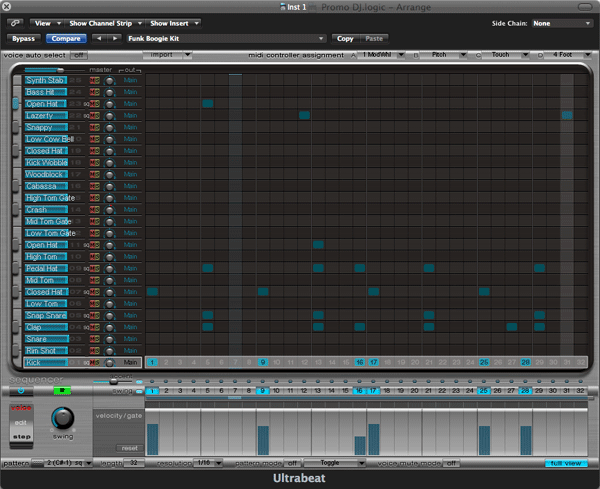Solo the Mid Tom voice
Screen dimensions: 600x489
click(97, 280)
